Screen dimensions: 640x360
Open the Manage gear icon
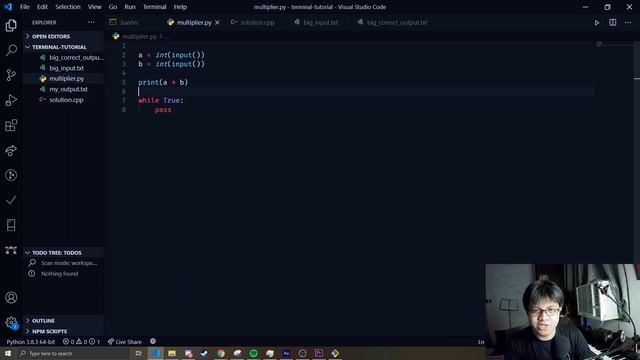pyautogui.click(x=11, y=323)
